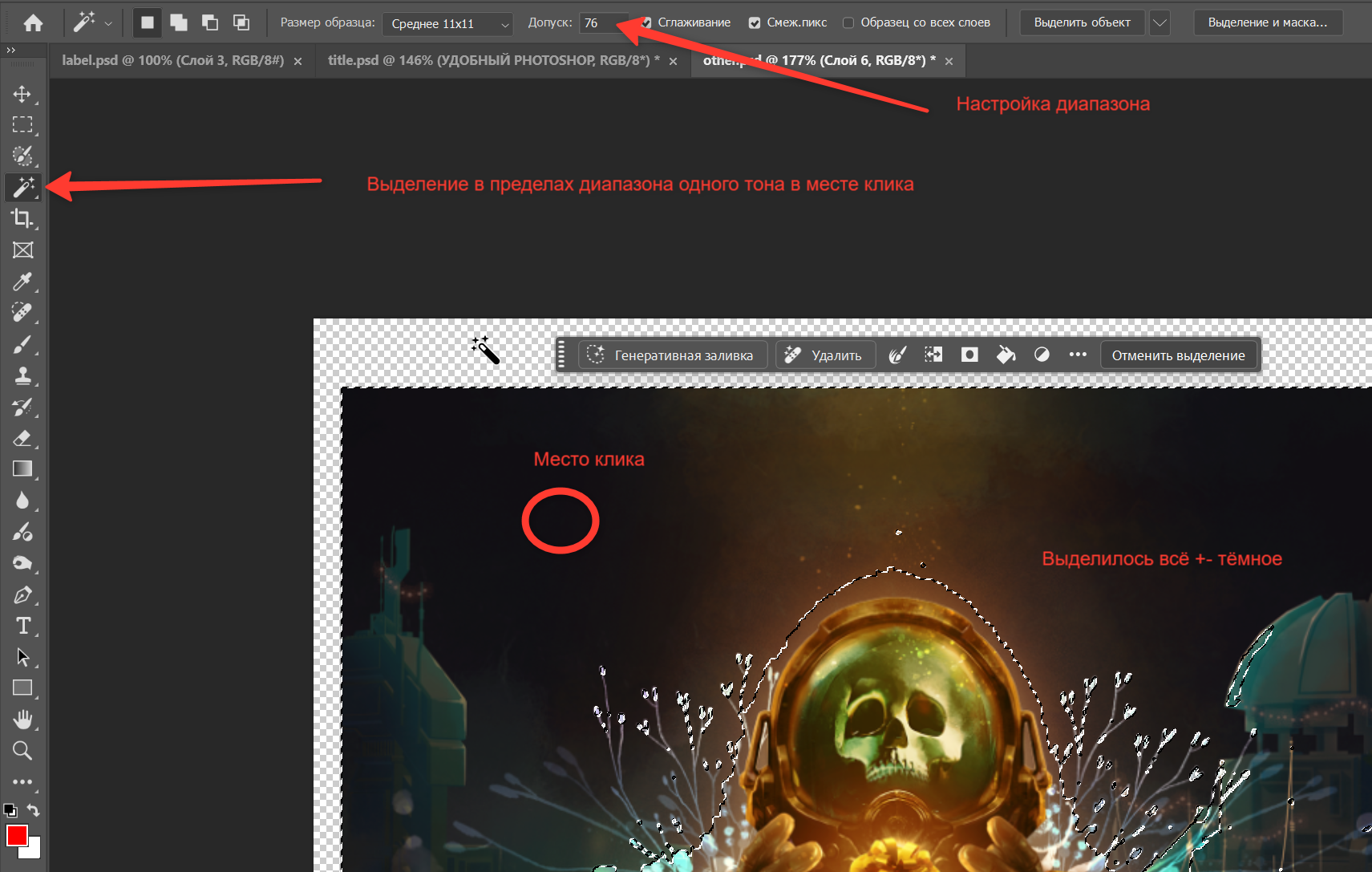Click the transform selection icon
Viewport: 1372px width, 872px height.
(933, 355)
